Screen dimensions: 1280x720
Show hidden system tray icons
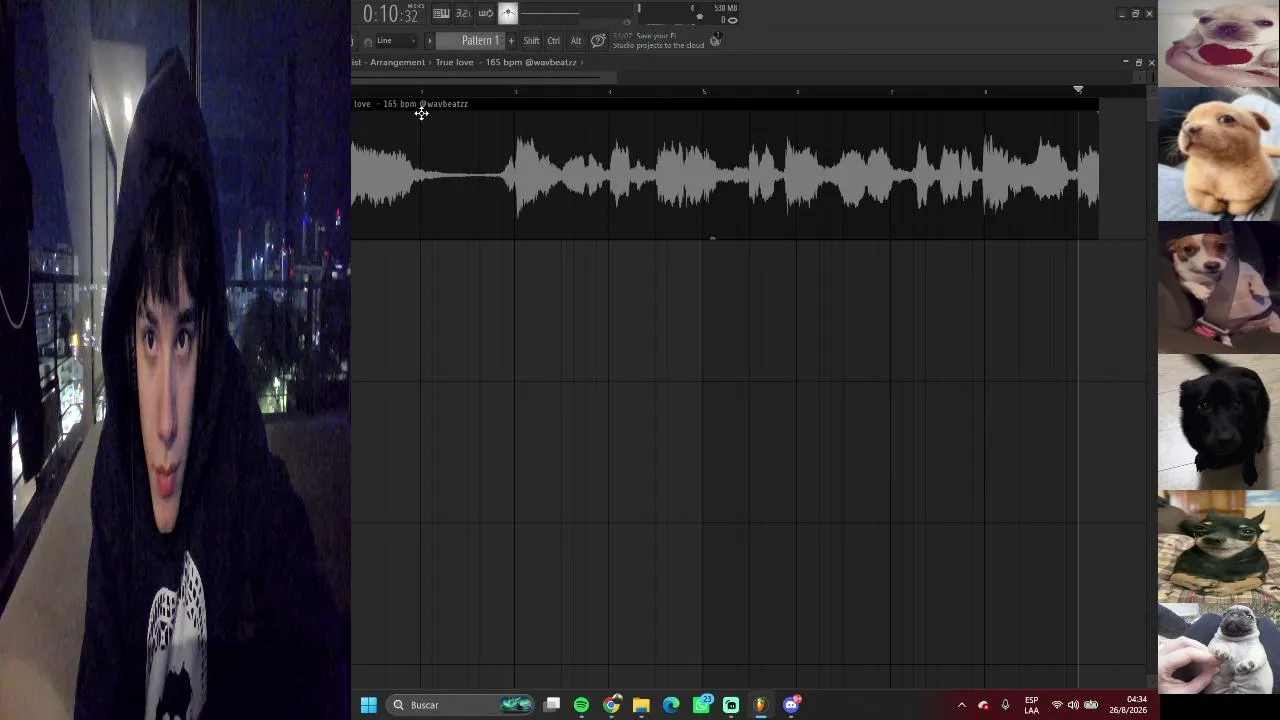coord(962,705)
